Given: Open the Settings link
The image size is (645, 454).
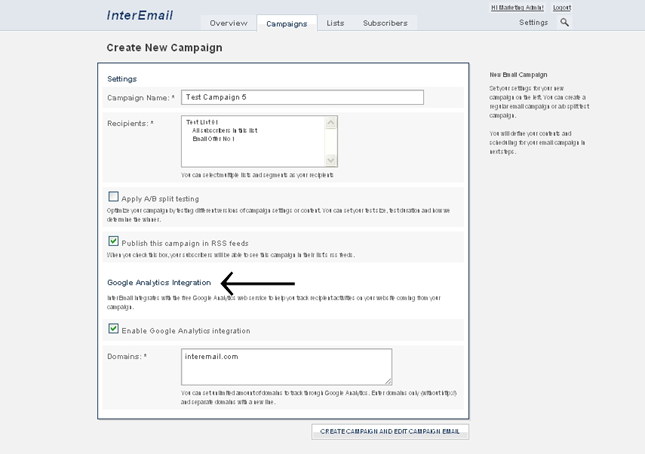Looking at the screenshot, I should pos(534,22).
